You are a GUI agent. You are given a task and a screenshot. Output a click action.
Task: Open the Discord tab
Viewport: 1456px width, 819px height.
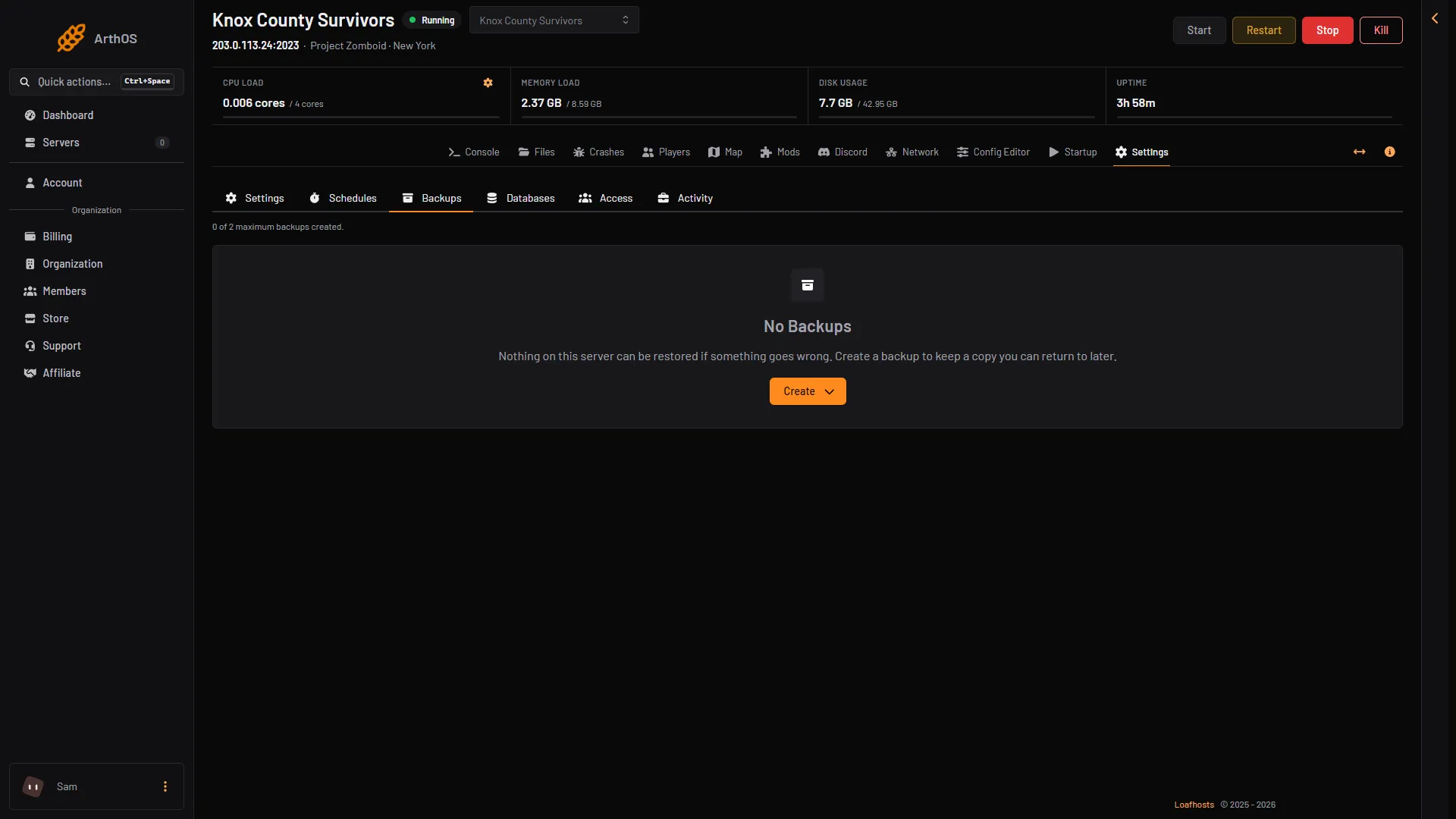[843, 152]
